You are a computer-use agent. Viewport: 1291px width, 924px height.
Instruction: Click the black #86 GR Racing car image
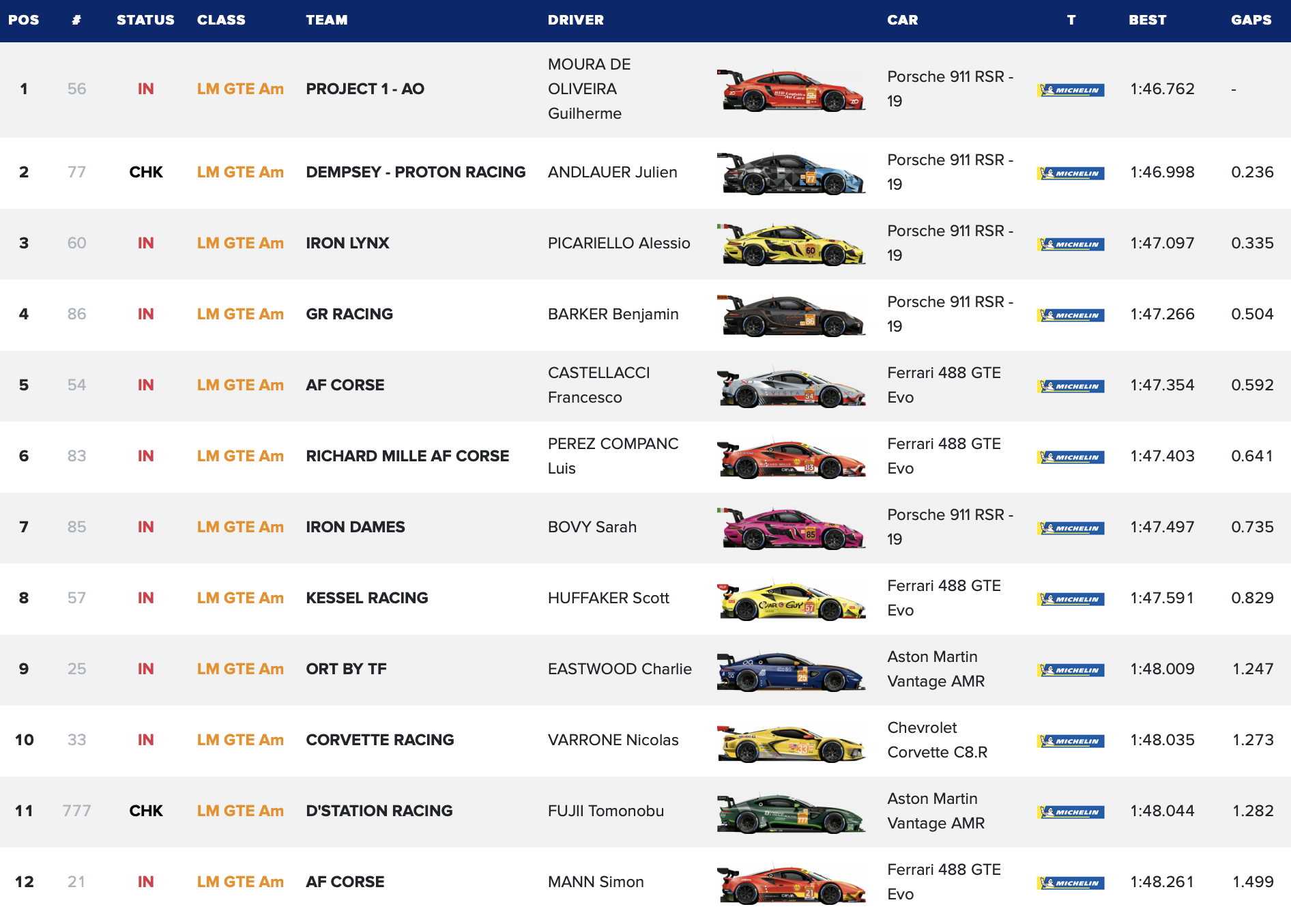791,315
